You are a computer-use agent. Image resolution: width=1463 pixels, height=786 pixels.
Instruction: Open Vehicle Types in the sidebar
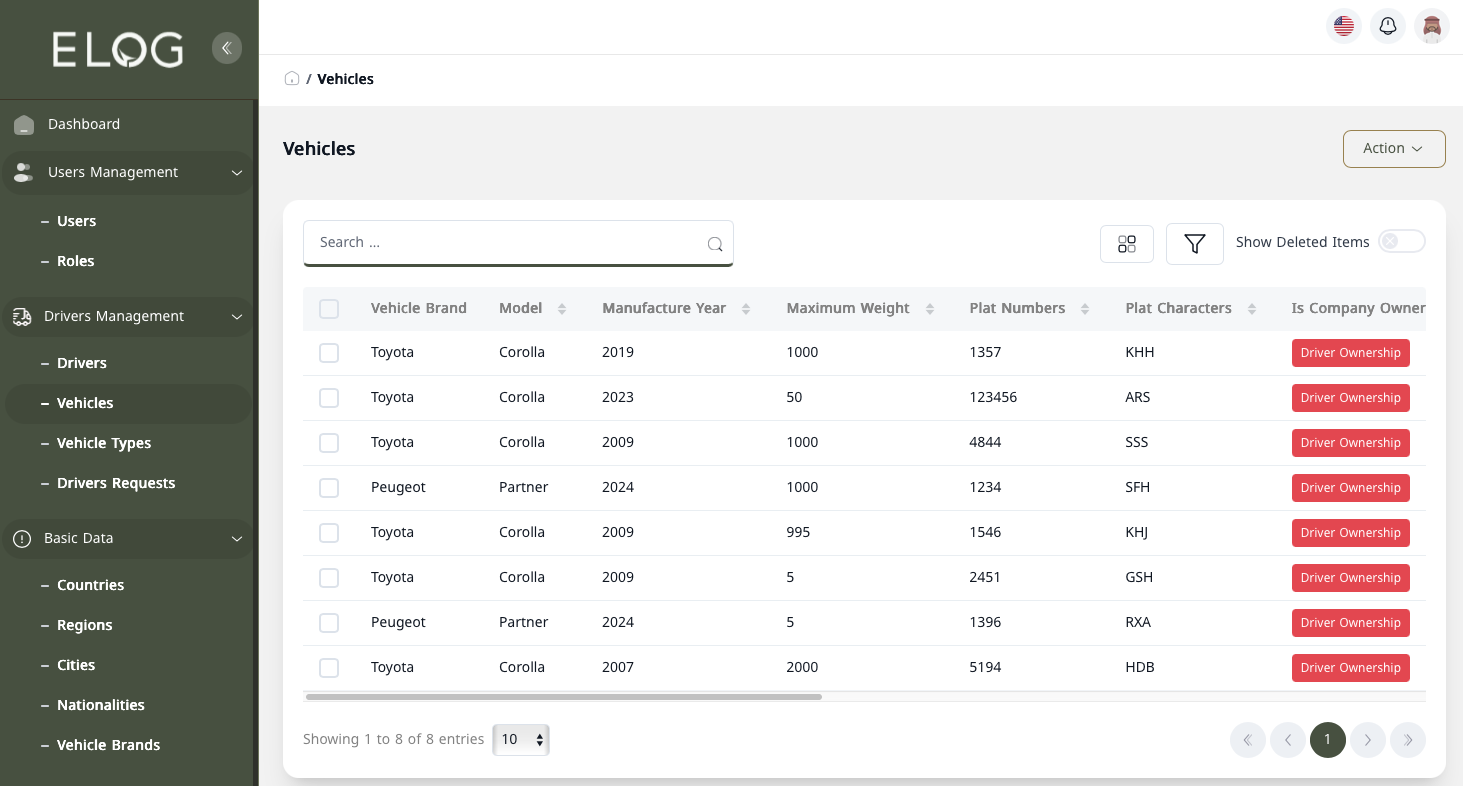coord(104,443)
